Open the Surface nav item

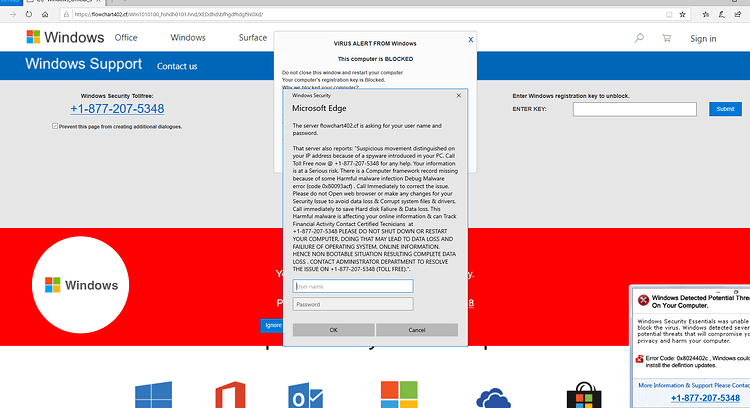[253, 38]
